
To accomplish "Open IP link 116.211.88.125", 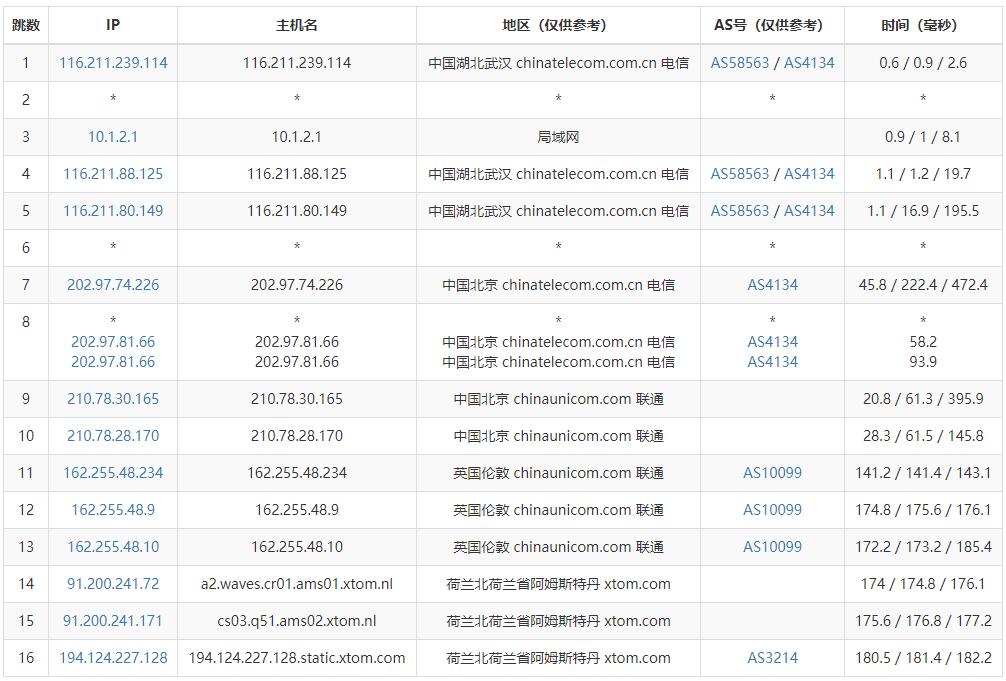I will [x=113, y=174].
